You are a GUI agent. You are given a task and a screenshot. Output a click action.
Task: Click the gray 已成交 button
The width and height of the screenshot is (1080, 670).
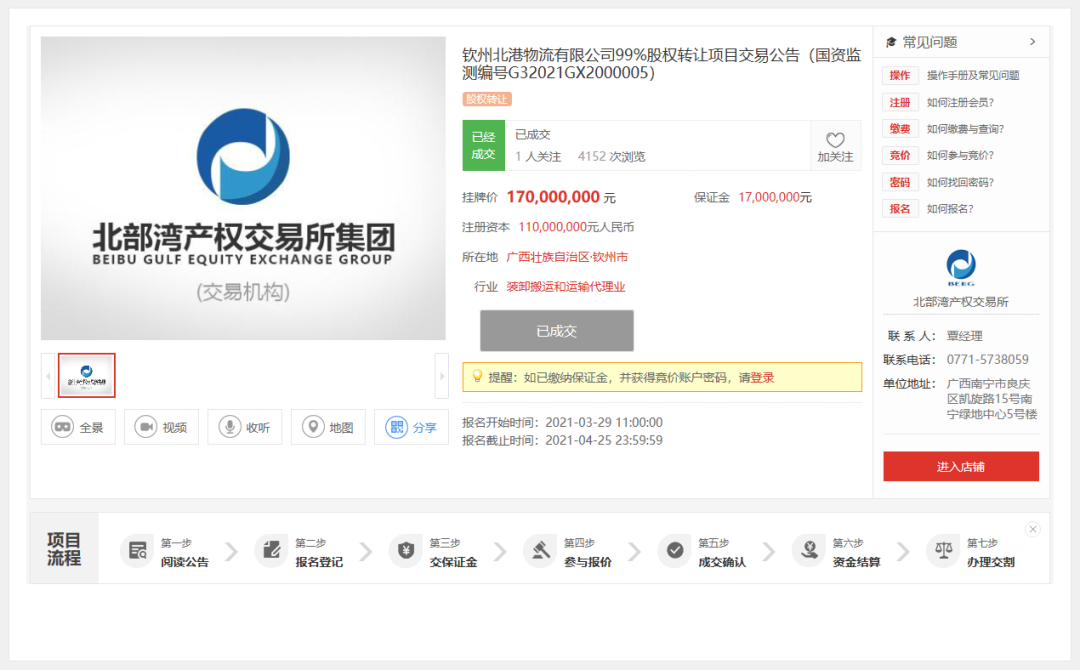pos(557,331)
